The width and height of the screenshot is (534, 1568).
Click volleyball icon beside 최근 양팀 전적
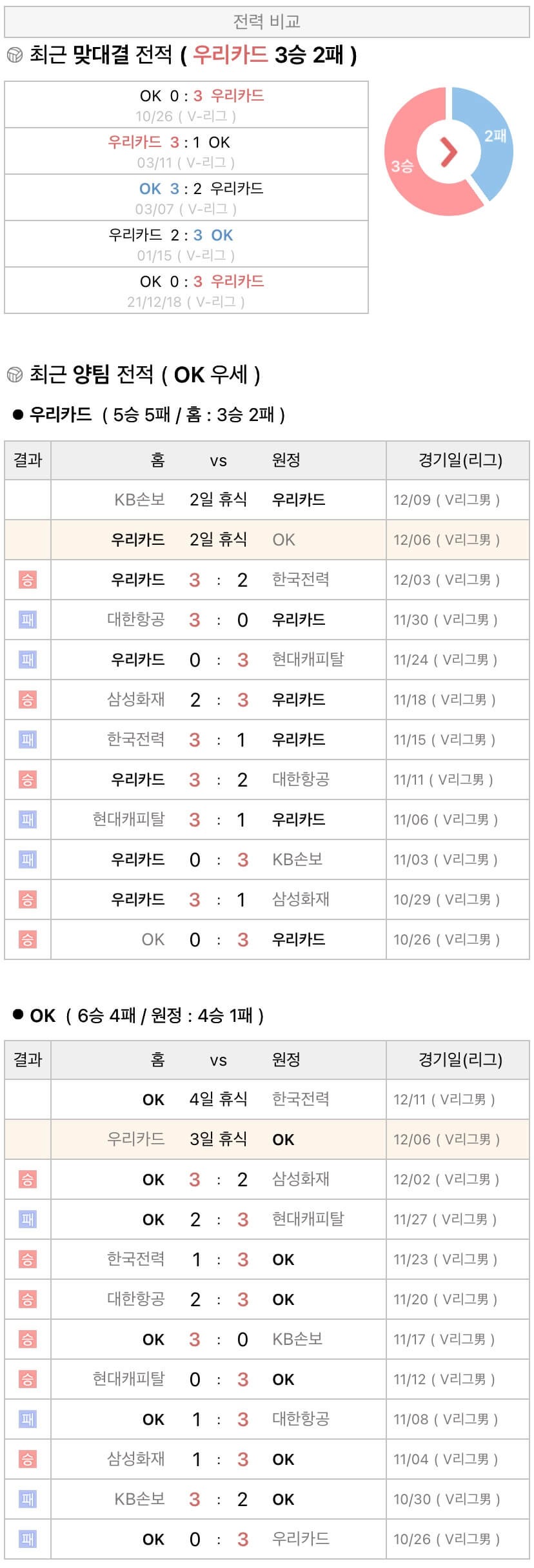pos(14,375)
